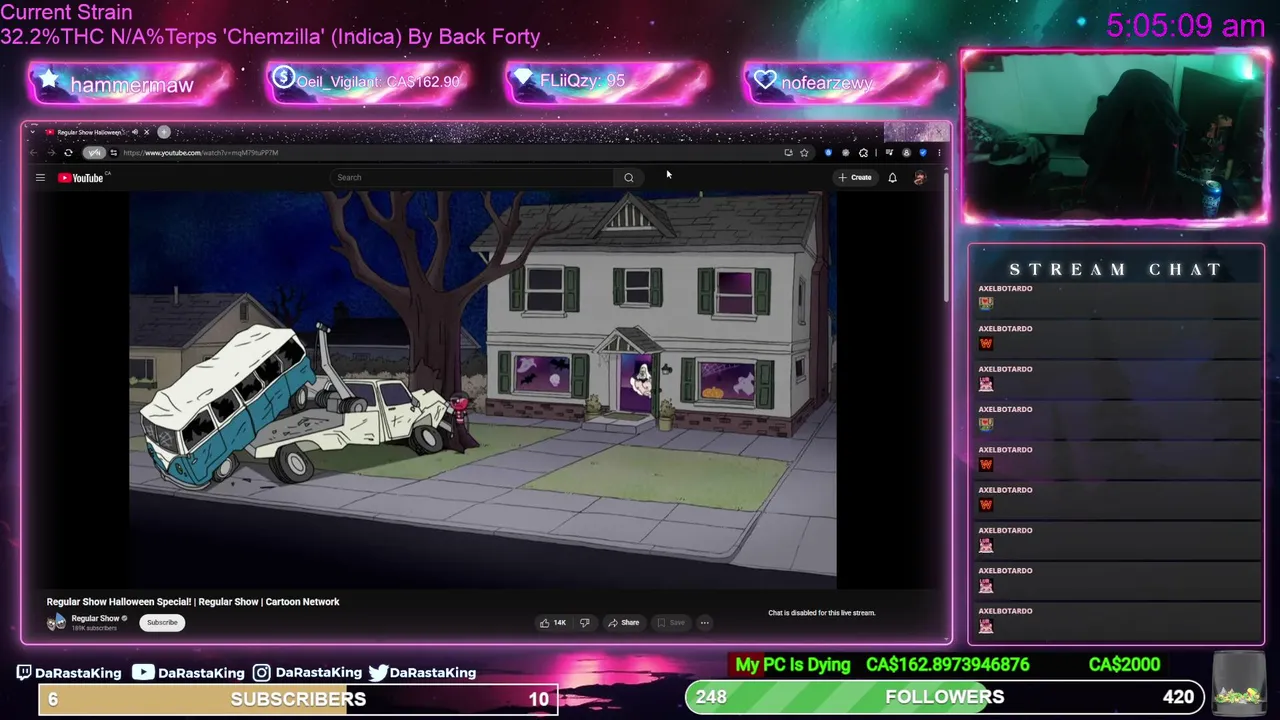Click the VPN badge in address bar
Viewport: 1280px width, 720px height.
94,153
